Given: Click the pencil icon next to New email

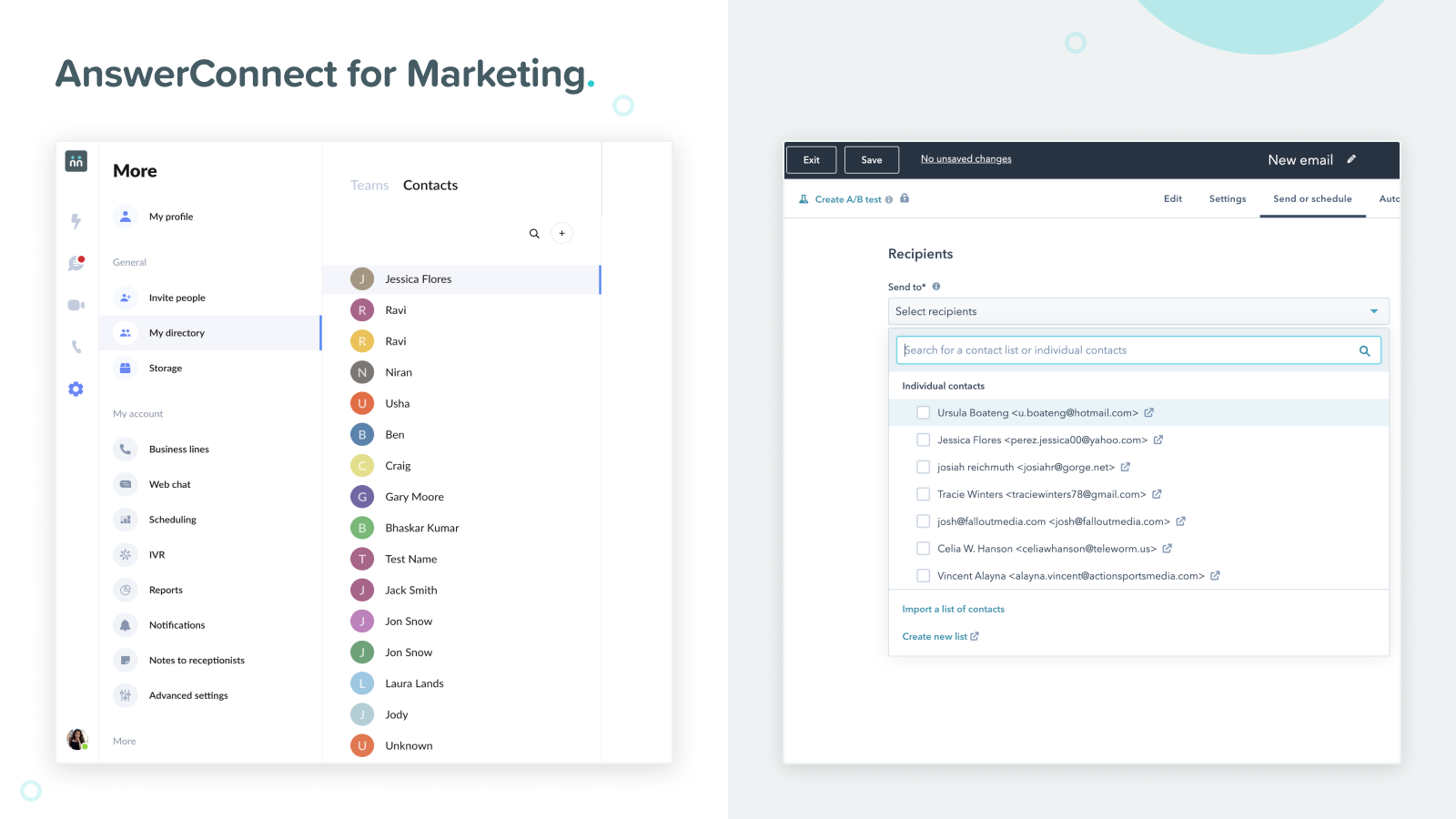Looking at the screenshot, I should 1352,158.
